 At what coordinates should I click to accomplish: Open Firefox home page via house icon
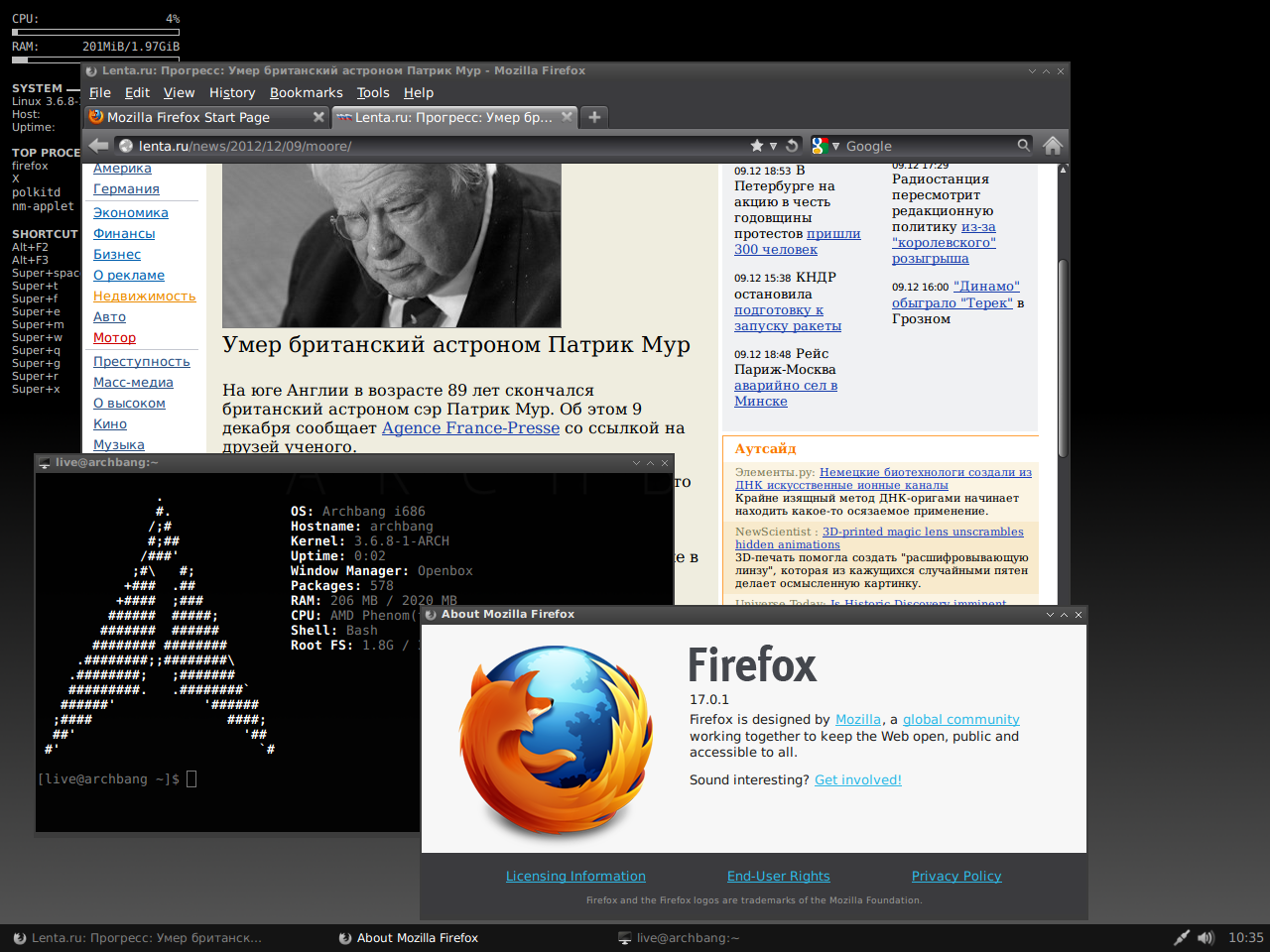(x=1053, y=146)
